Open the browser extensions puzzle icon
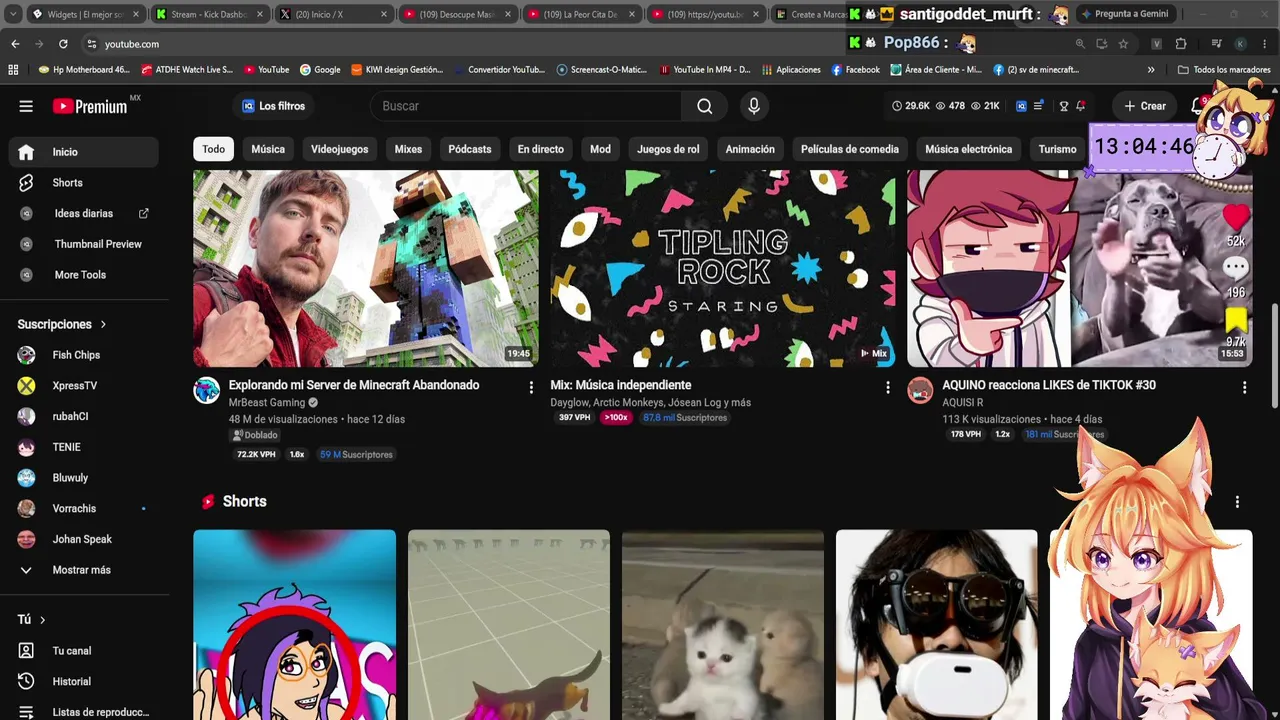The image size is (1280, 720). (1181, 44)
